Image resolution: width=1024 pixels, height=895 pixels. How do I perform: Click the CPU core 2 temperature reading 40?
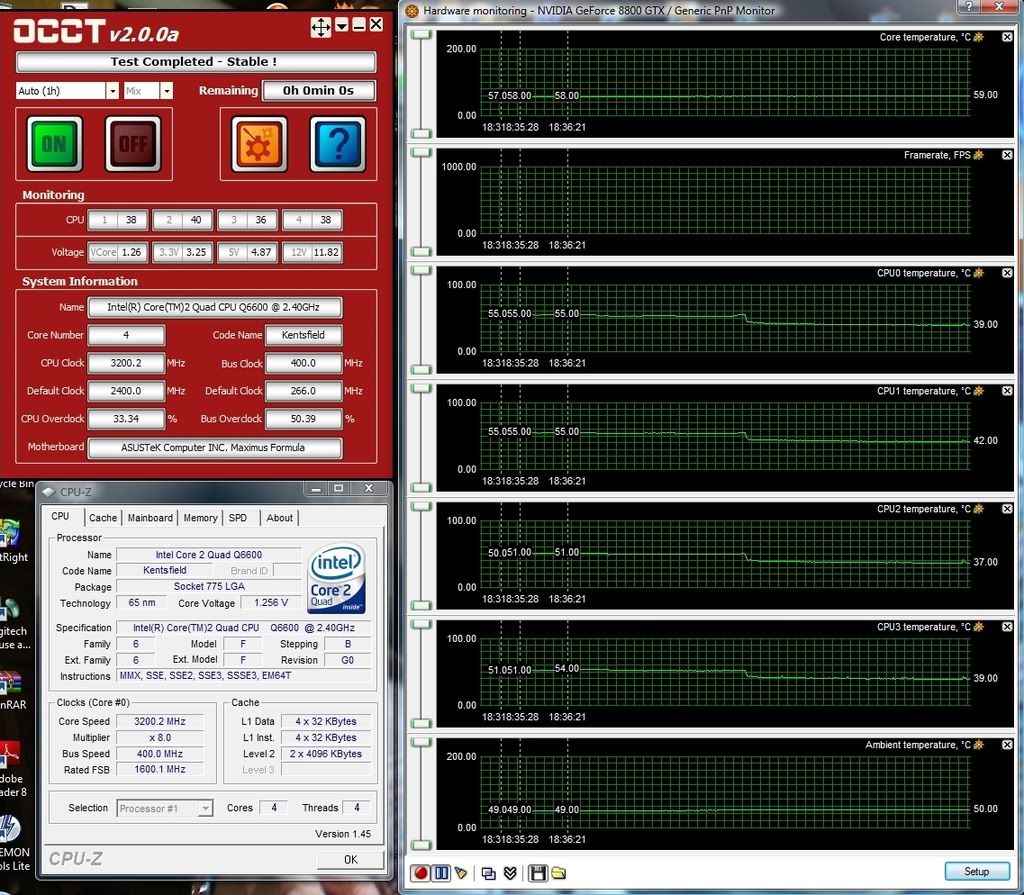[183, 220]
